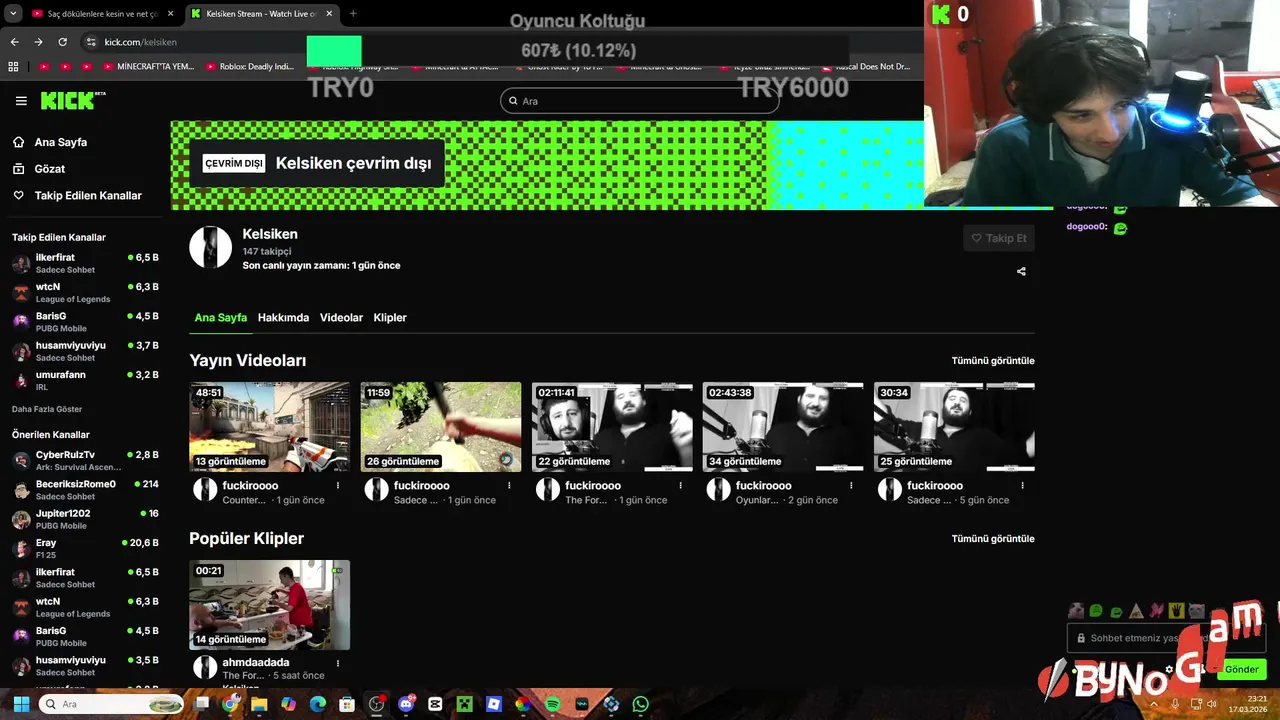Switch to the Klipler tab

(x=390, y=318)
